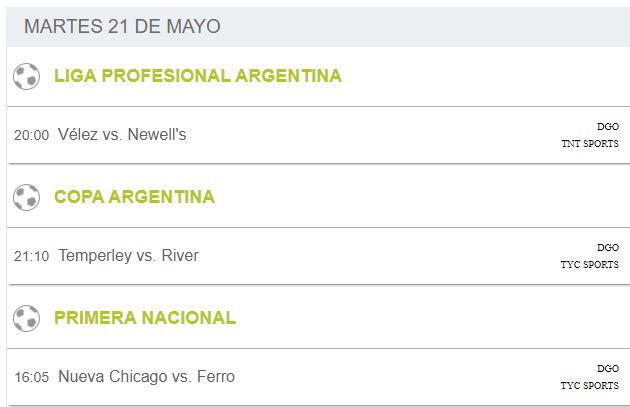Select the Vélez vs. Newell's match

[122, 135]
